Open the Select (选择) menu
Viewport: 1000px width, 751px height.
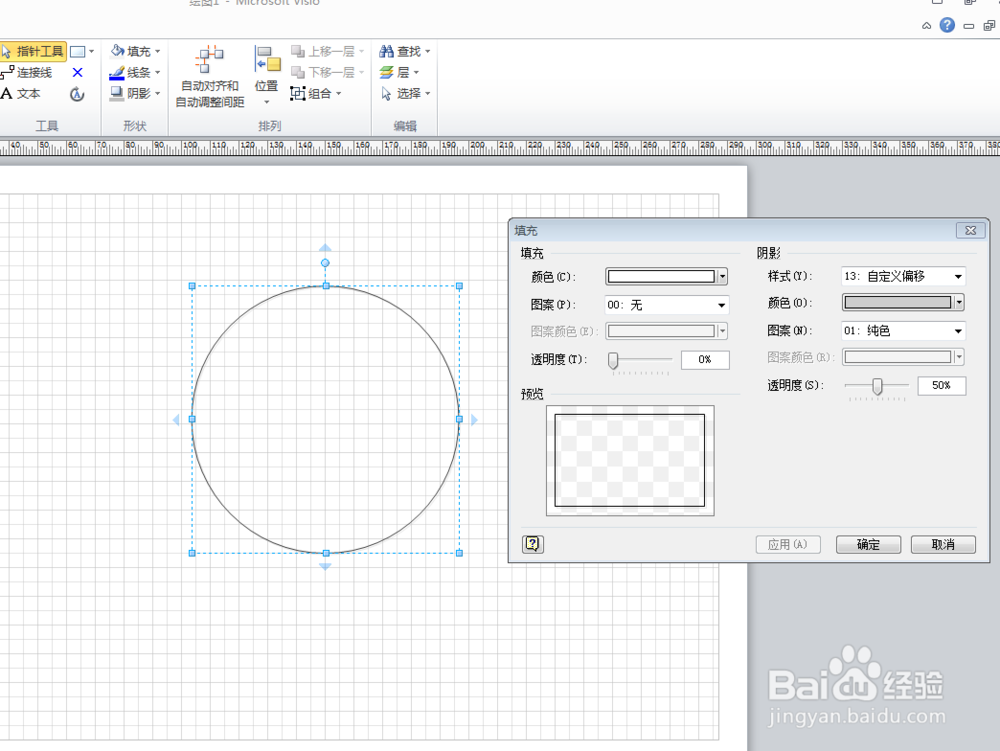click(405, 94)
